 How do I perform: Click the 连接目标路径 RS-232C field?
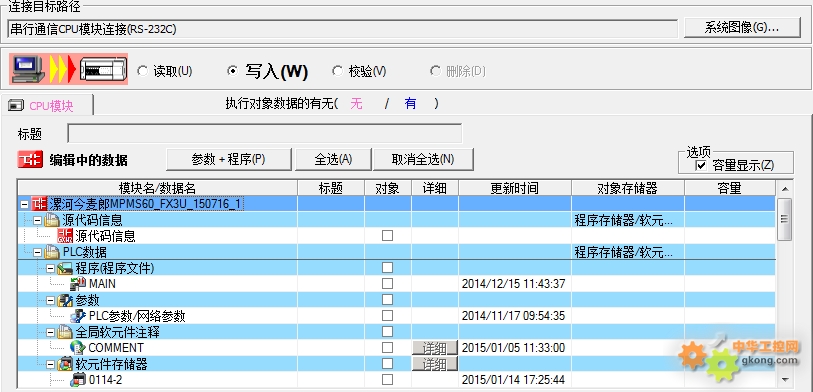pos(343,29)
